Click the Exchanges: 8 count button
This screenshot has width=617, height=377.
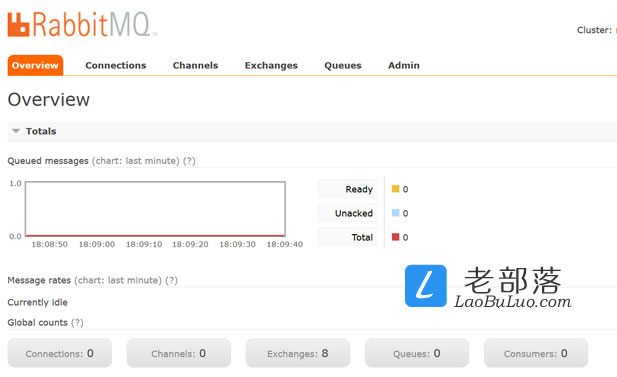298,353
